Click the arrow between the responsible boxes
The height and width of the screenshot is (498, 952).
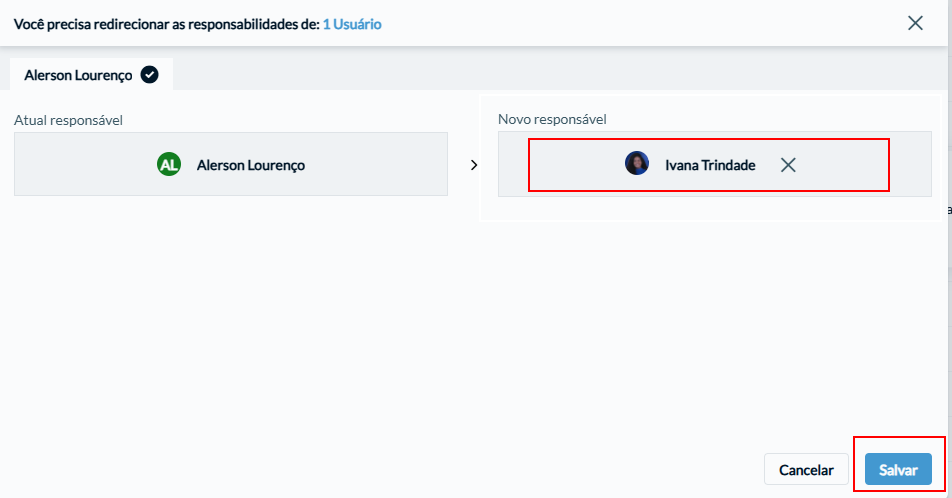tap(474, 165)
